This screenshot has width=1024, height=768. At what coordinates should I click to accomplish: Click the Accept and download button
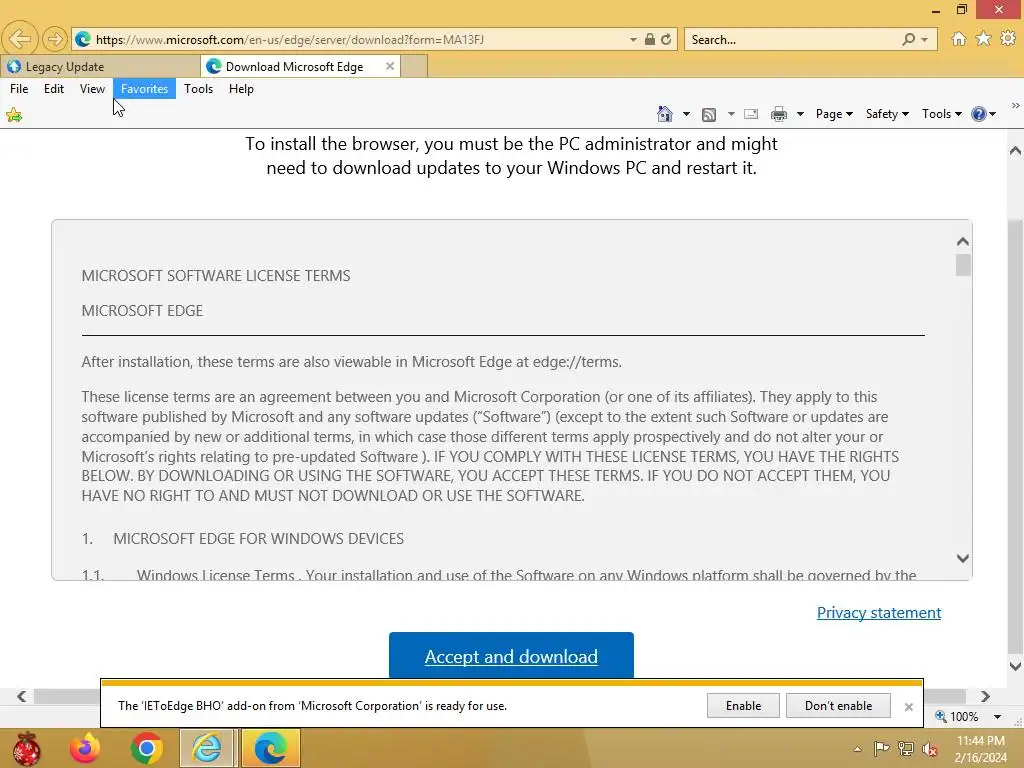(511, 655)
